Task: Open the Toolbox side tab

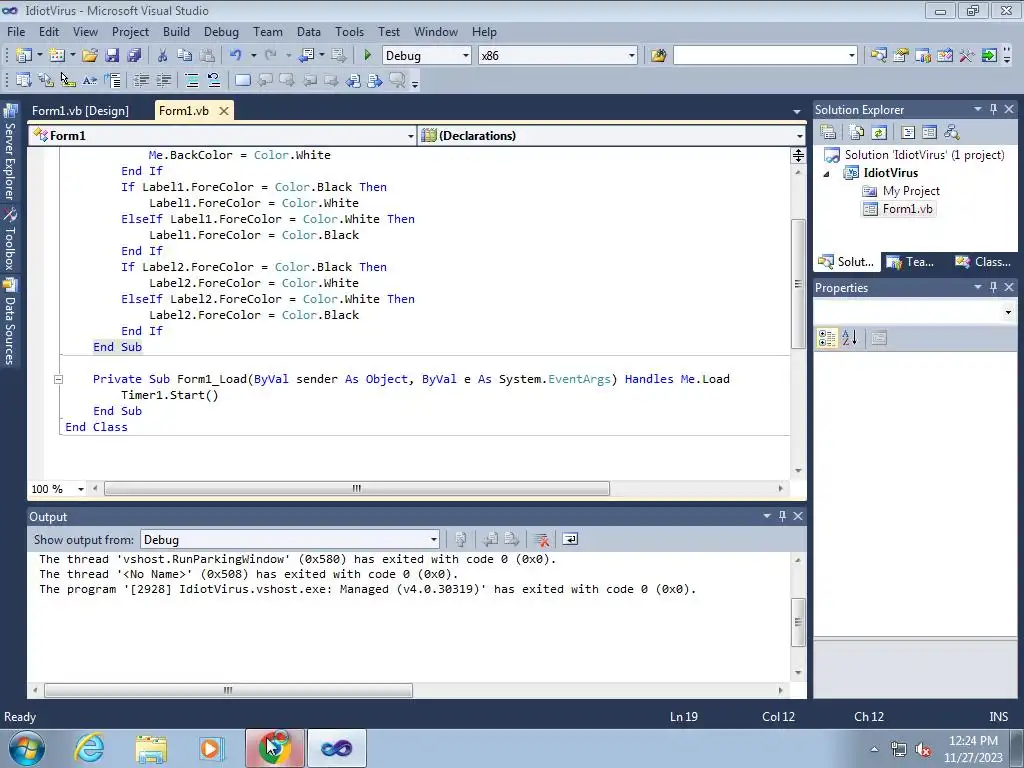Action: [10, 238]
